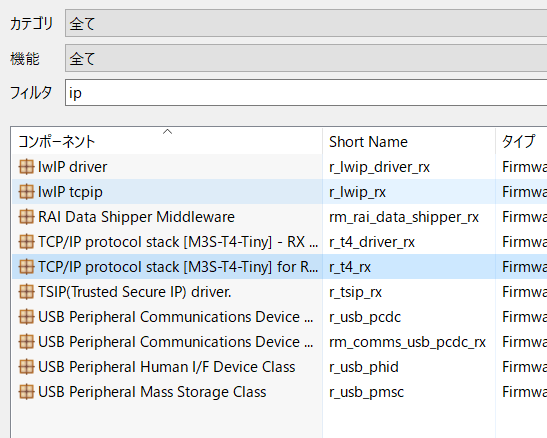The image size is (547, 438).
Task: Sort by the Short Name column header
Action: coord(409,141)
